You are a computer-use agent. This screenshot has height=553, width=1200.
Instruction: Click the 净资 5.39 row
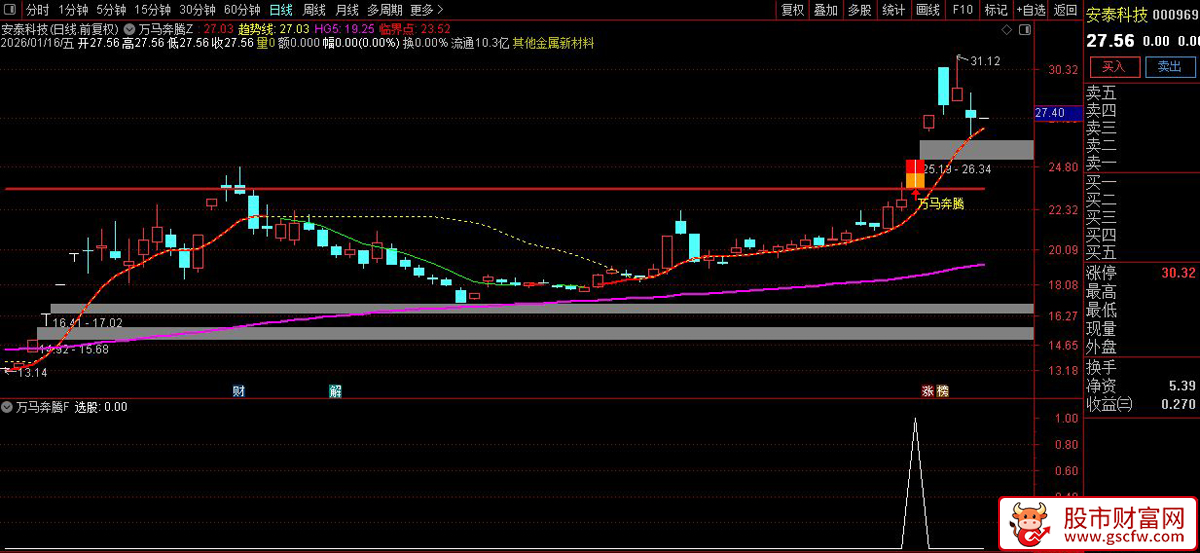(1142, 385)
